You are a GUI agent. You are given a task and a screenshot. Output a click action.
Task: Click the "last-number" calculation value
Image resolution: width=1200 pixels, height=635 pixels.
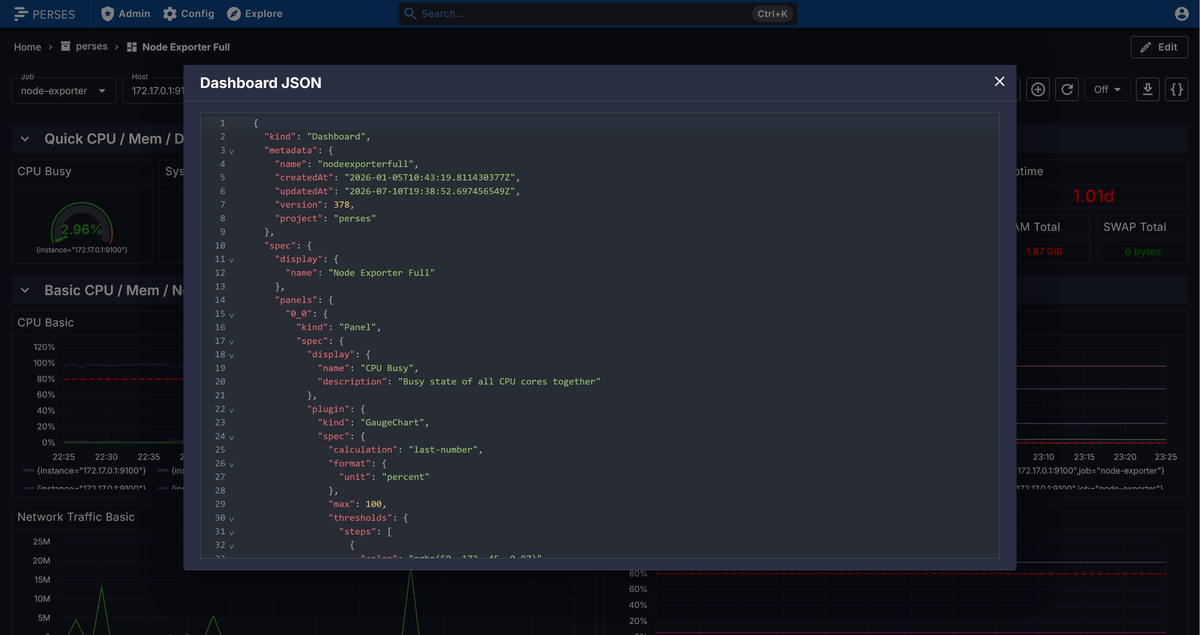point(445,450)
